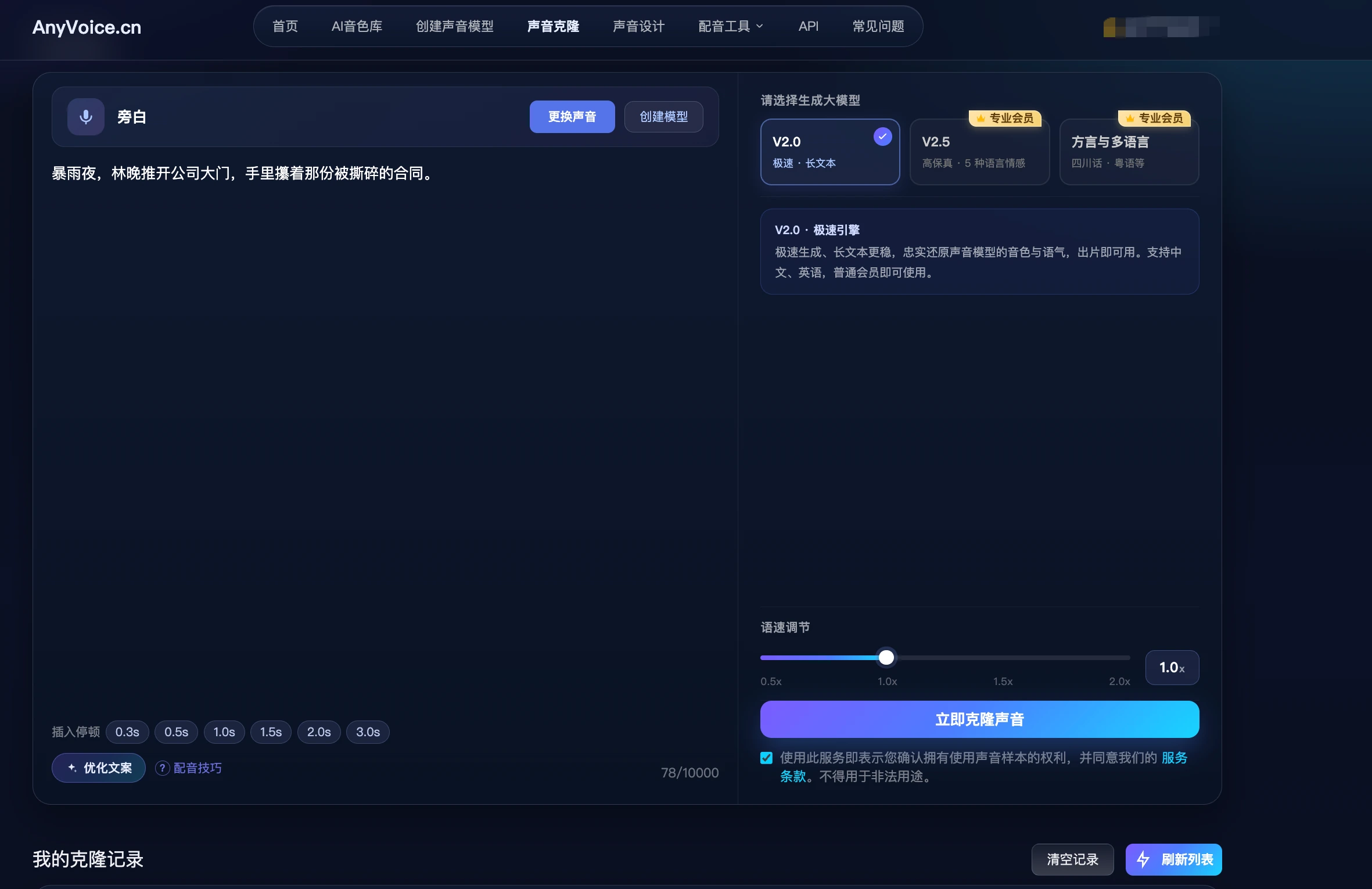
Task: Open the 配音技巧 help link
Action: point(197,768)
